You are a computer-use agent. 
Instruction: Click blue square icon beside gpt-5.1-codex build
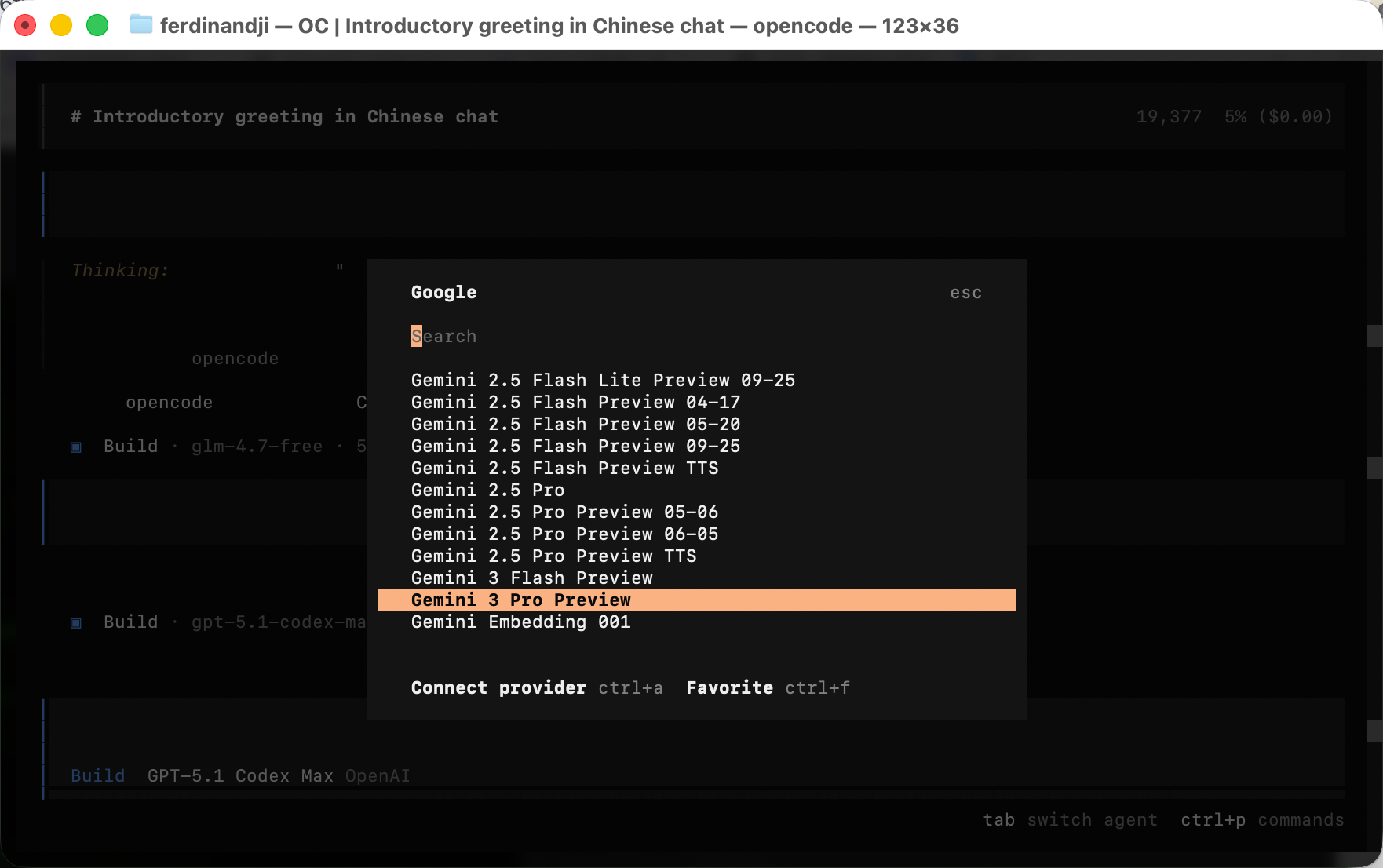(x=76, y=622)
